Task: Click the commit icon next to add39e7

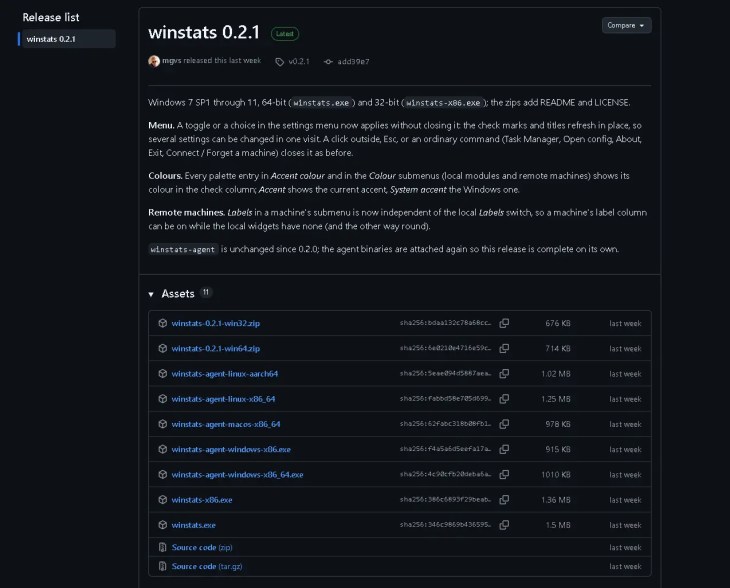Action: [328, 61]
